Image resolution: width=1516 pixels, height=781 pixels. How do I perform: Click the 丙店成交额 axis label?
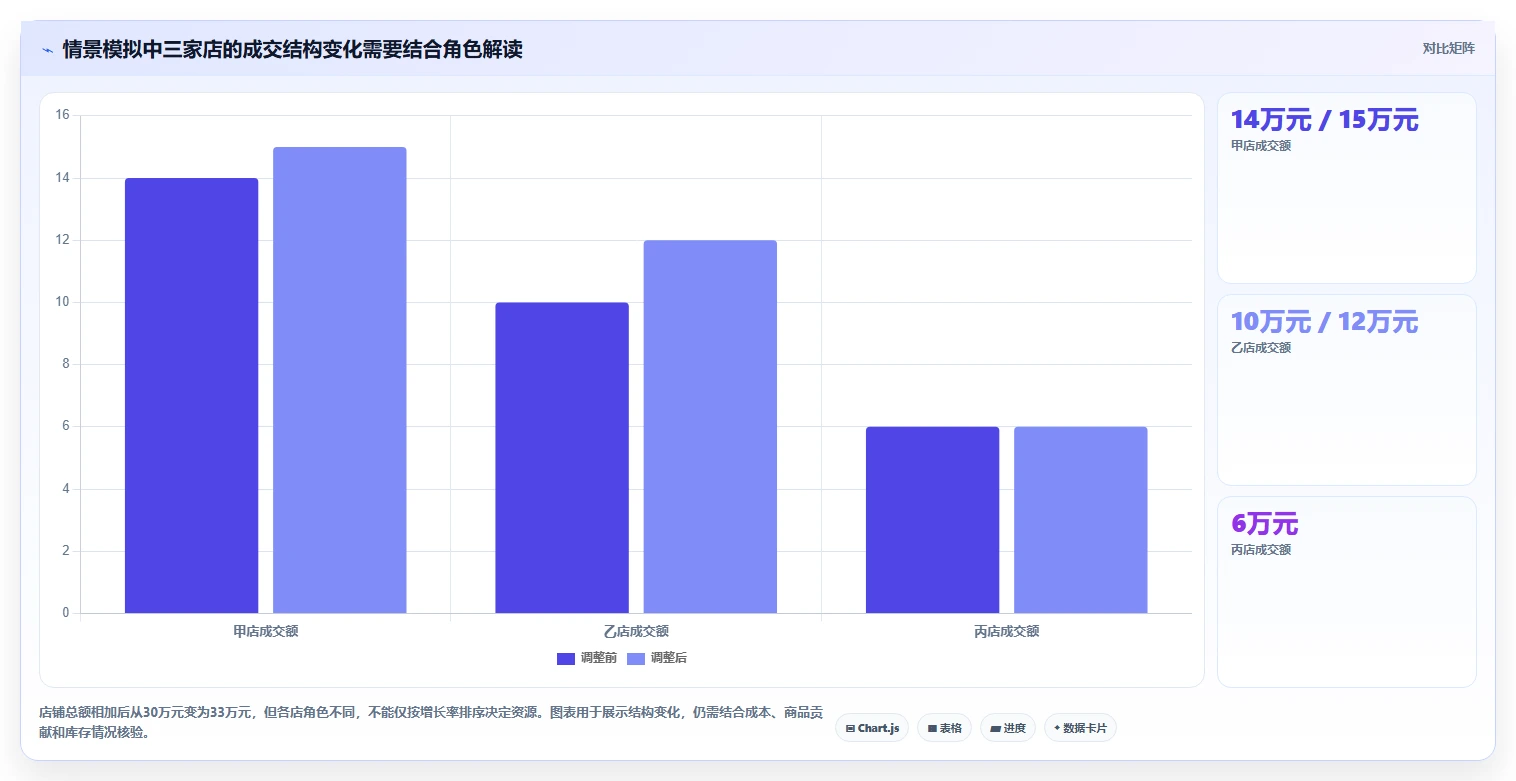click(x=1006, y=632)
